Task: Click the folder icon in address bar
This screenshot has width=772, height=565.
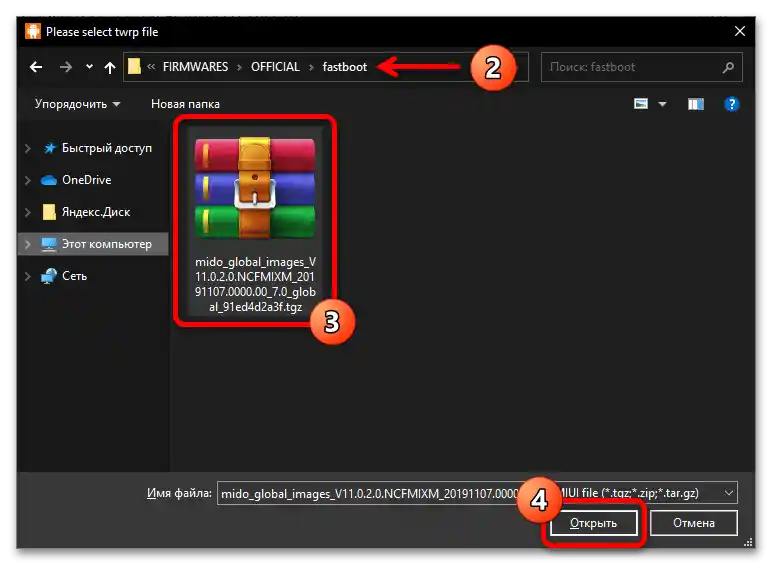Action: pyautogui.click(x=134, y=66)
